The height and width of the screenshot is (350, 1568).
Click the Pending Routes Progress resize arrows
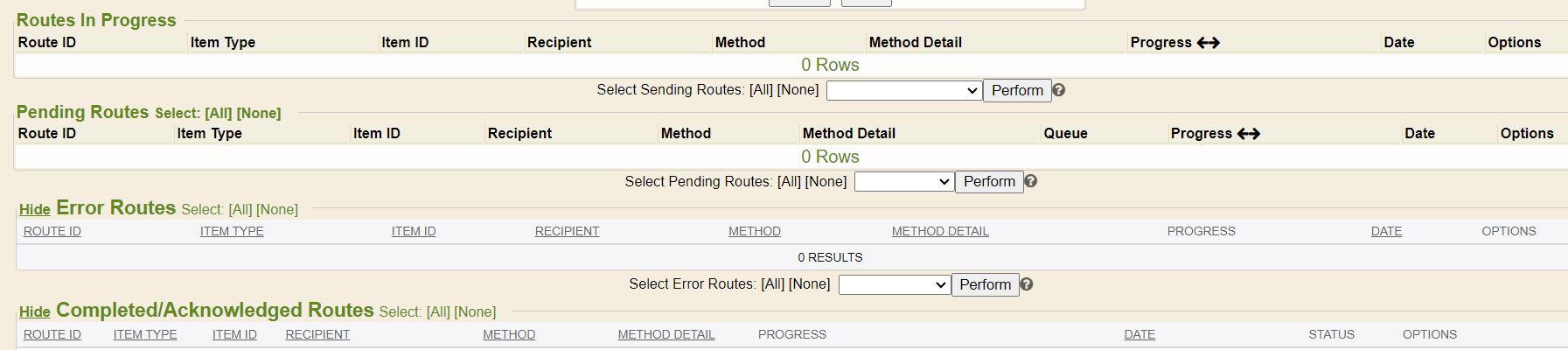(1249, 134)
